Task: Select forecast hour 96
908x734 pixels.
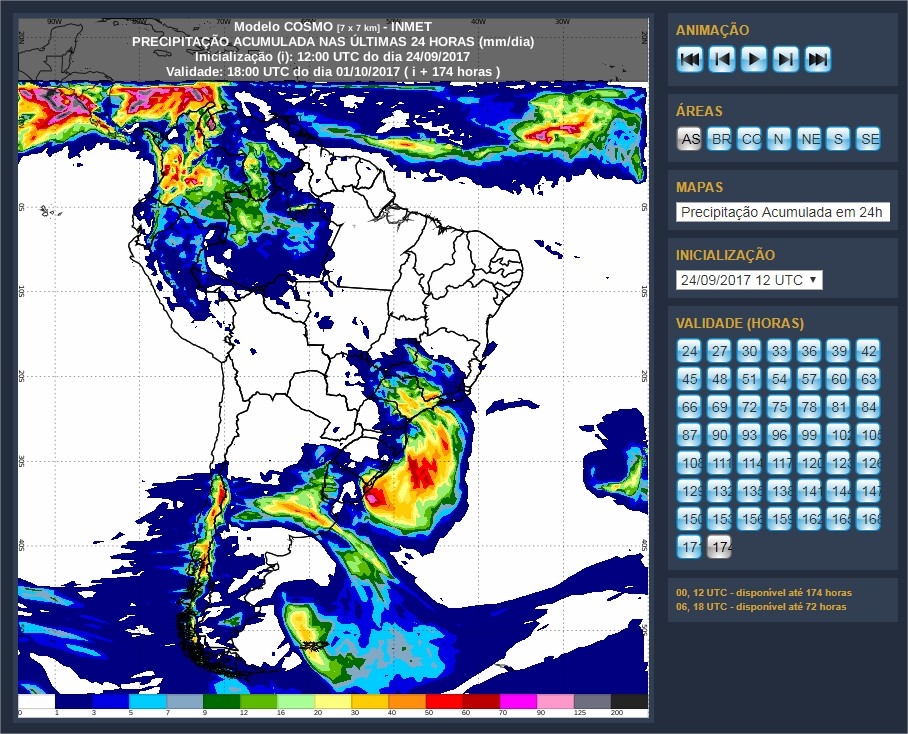Action: pos(780,435)
